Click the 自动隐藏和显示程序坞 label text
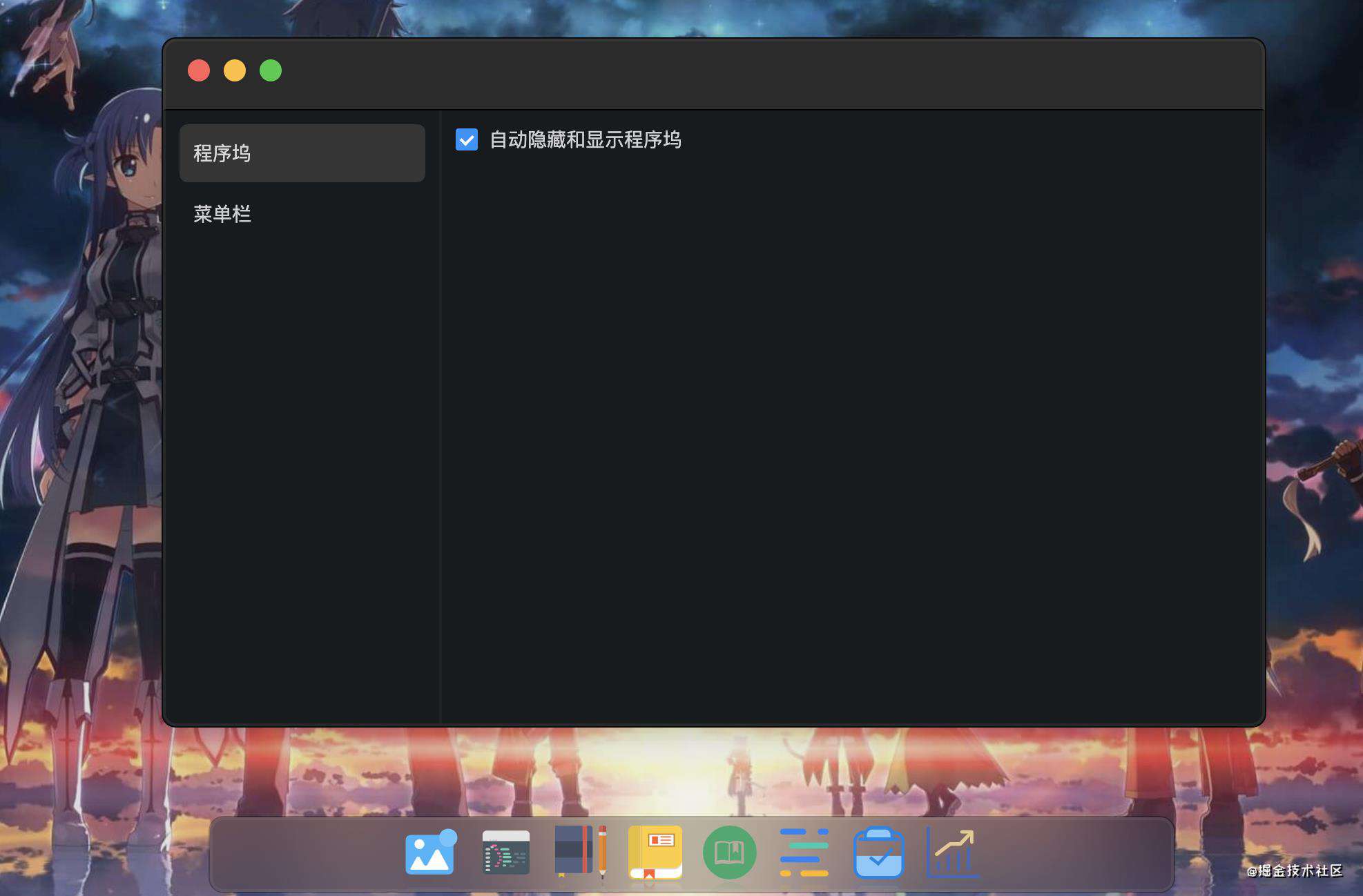Viewport: 1363px width, 896px height. tap(586, 139)
